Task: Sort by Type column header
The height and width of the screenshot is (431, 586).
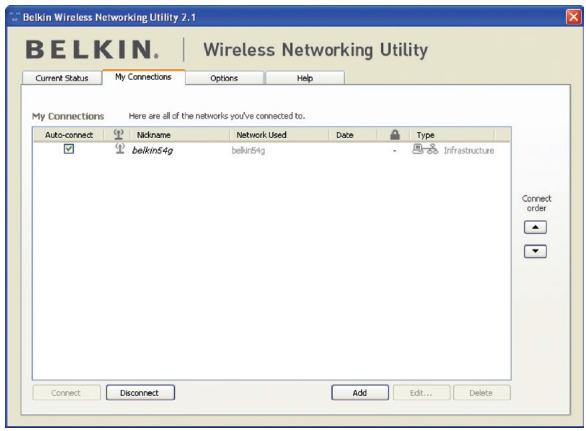Action: 452,135
